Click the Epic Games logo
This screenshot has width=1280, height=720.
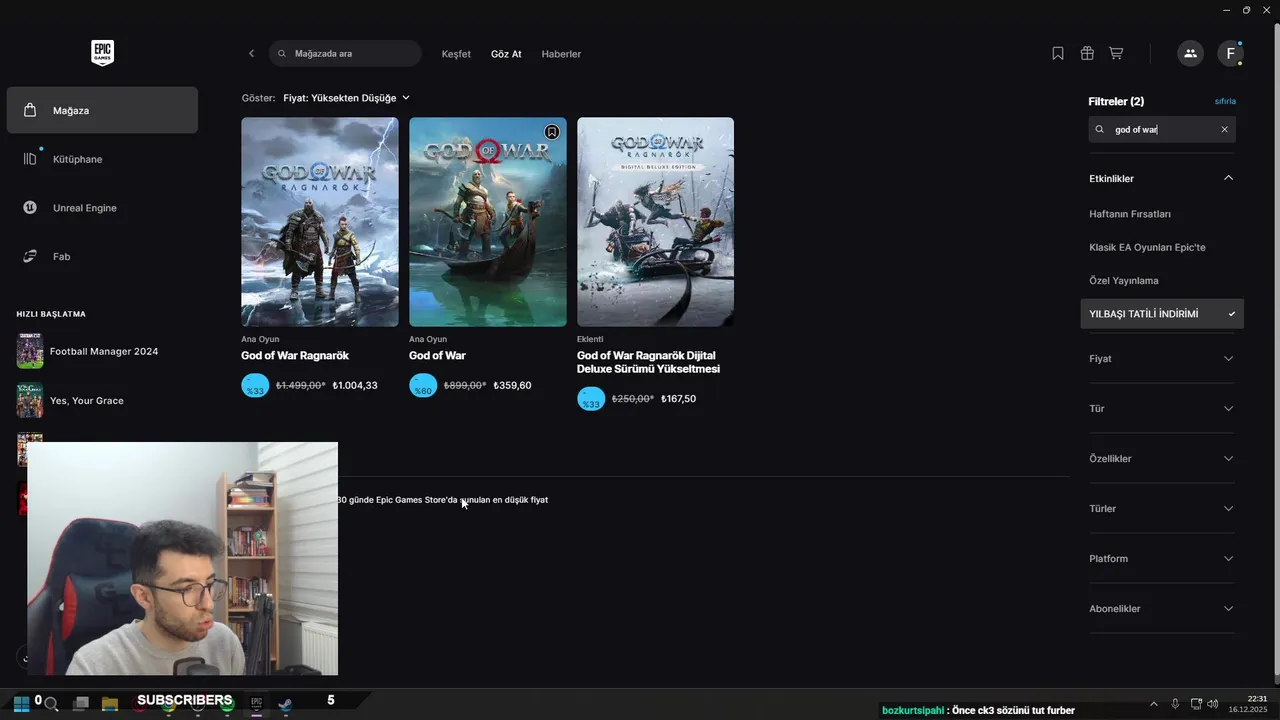[102, 53]
